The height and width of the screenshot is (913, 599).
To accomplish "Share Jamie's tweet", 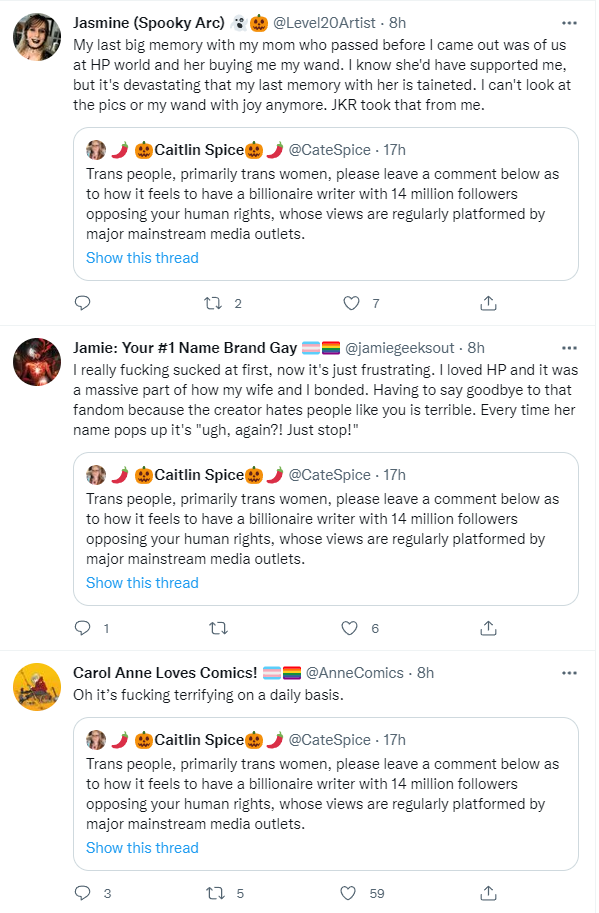I will click(490, 630).
